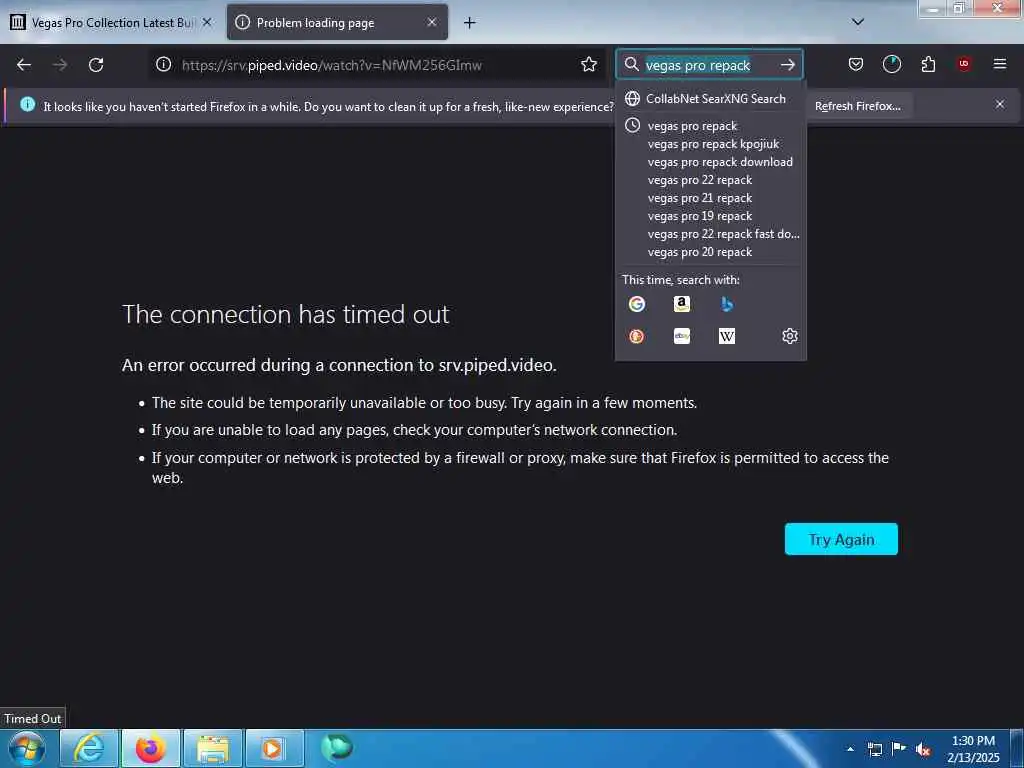Bookmark this page with the star
This screenshot has width=1024, height=768.
click(x=589, y=64)
